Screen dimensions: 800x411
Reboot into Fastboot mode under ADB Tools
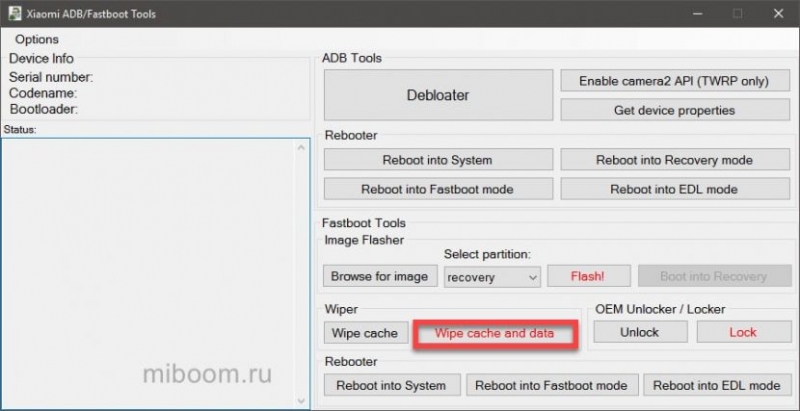tap(438, 189)
